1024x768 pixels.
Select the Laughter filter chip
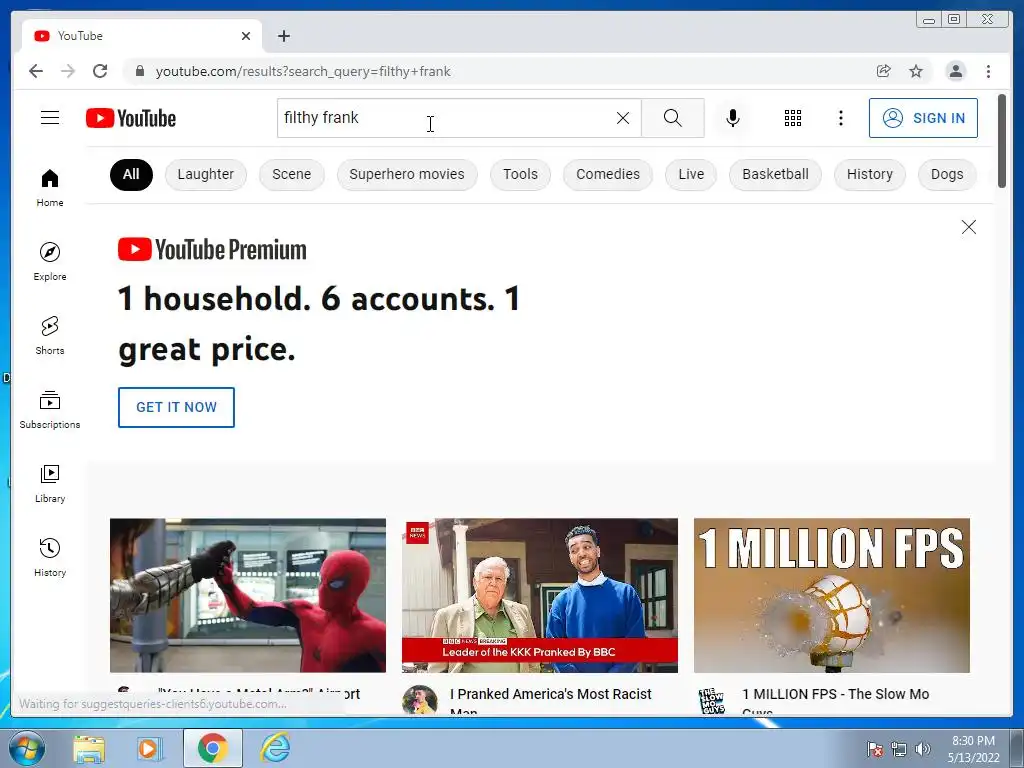206,174
